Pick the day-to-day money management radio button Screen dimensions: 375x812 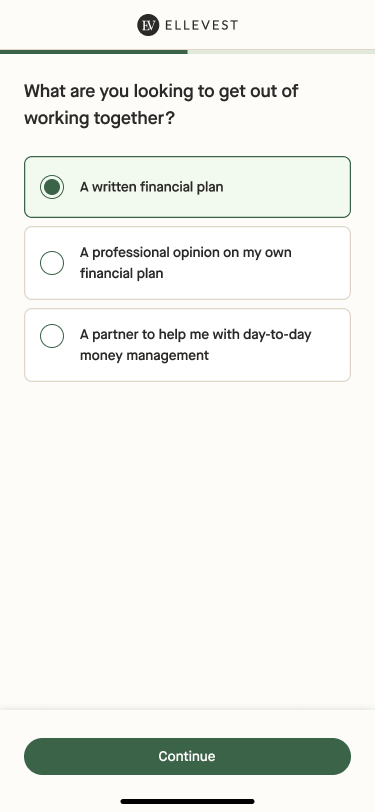point(52,336)
